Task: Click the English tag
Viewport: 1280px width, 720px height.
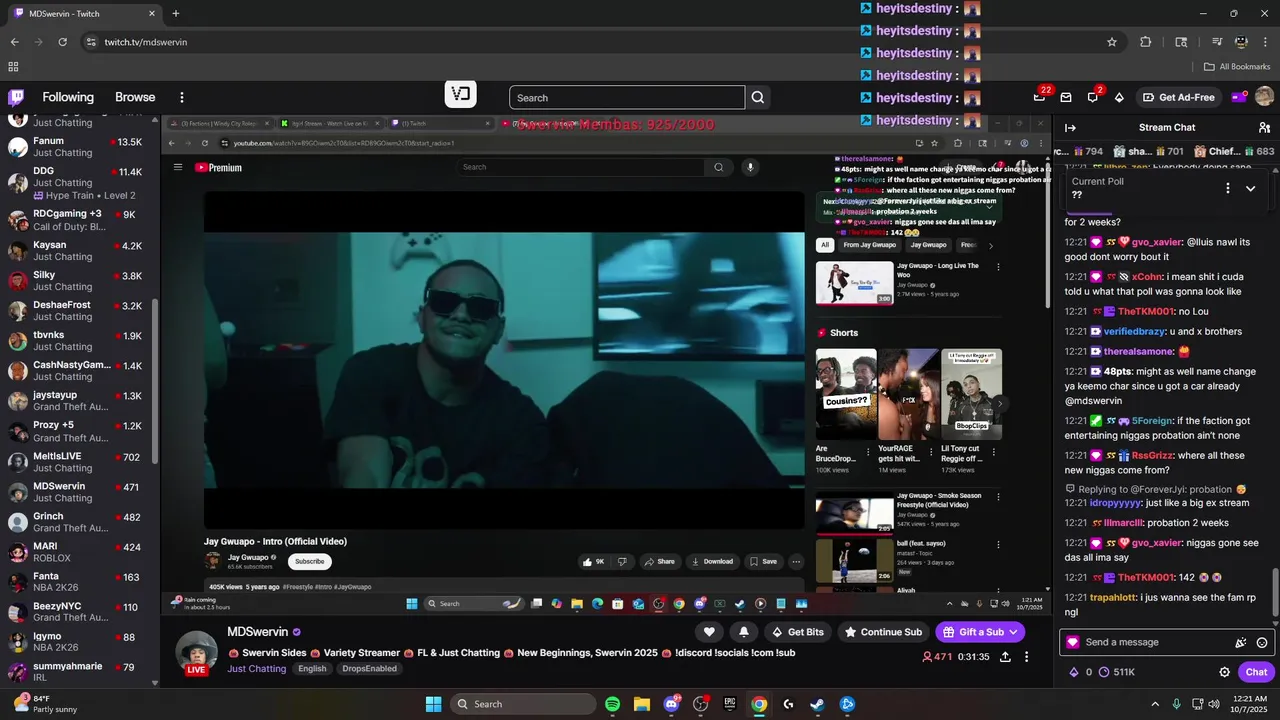Action: (x=312, y=668)
